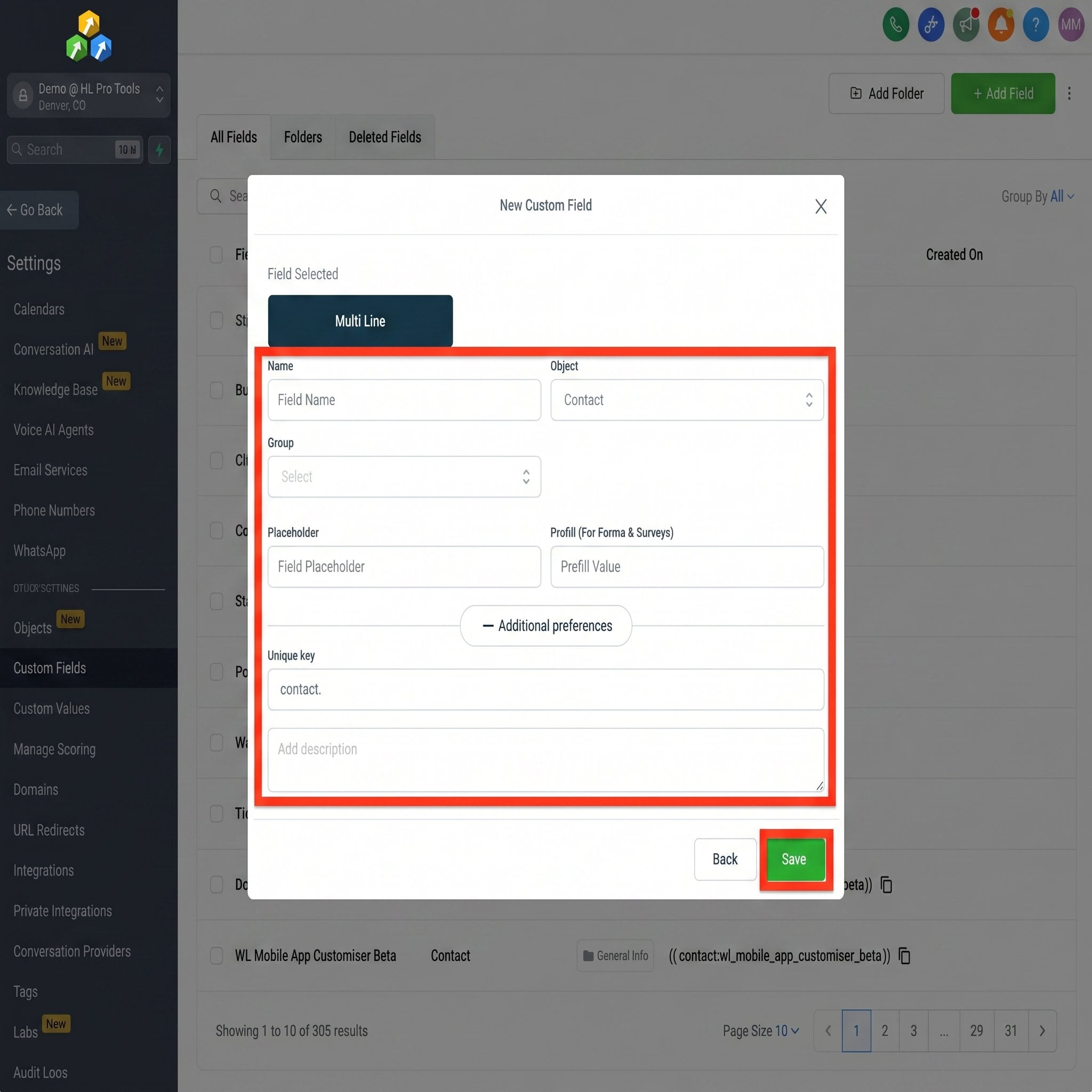Screen dimensions: 1092x1092
Task: Switch to the All Fields tab
Action: click(x=234, y=137)
